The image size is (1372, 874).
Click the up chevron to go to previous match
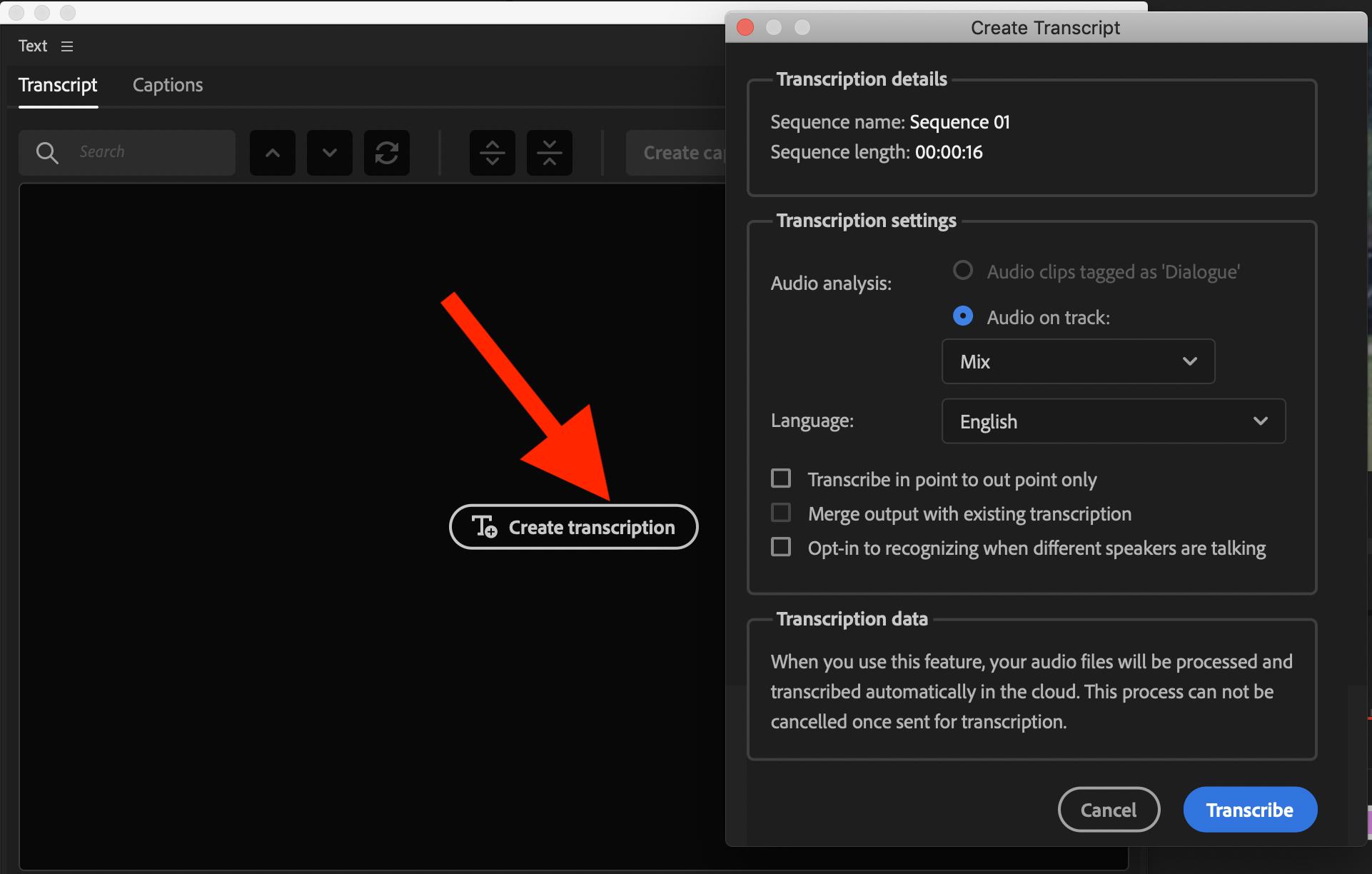272,152
